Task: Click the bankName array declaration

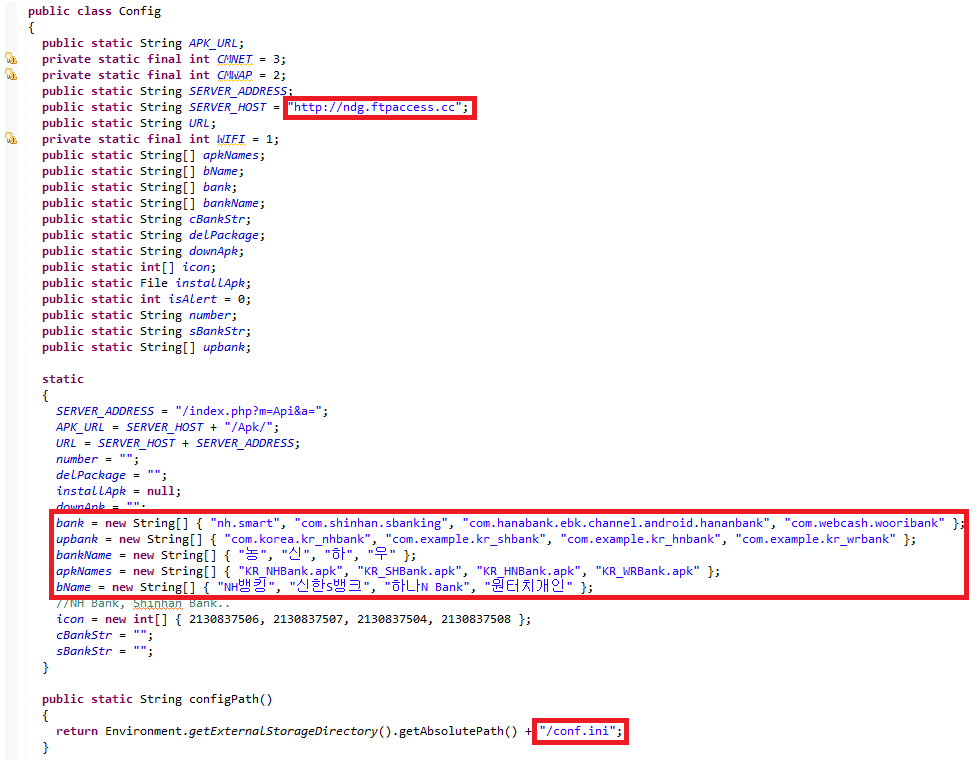Action: pos(153,203)
